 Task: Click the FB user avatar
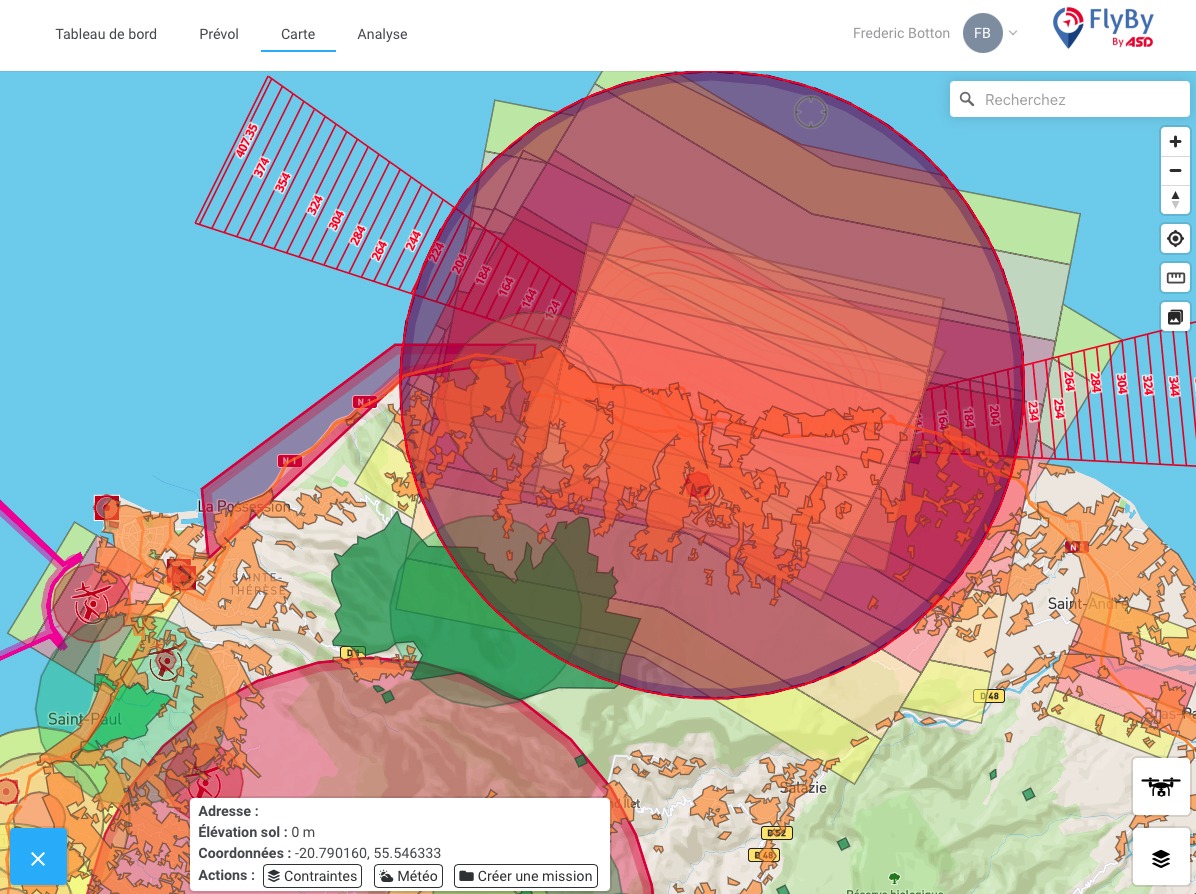tap(982, 34)
